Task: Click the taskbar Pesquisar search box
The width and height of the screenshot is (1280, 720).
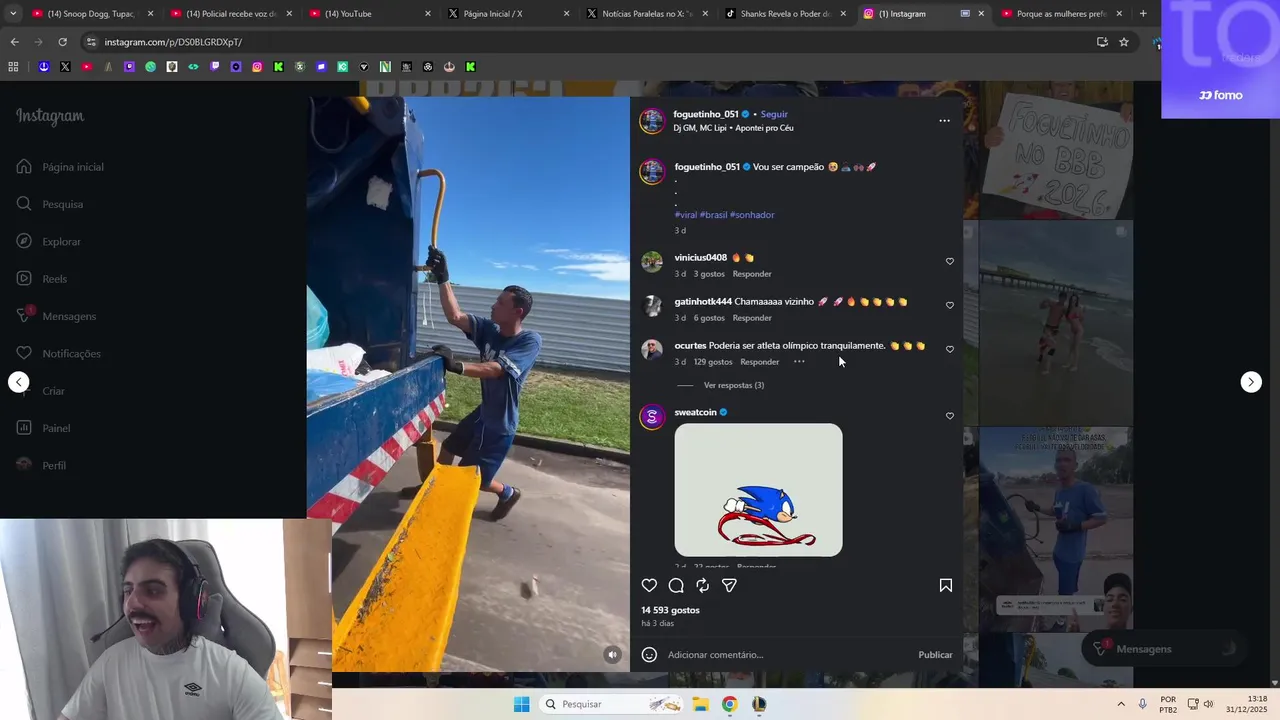Action: (612, 704)
